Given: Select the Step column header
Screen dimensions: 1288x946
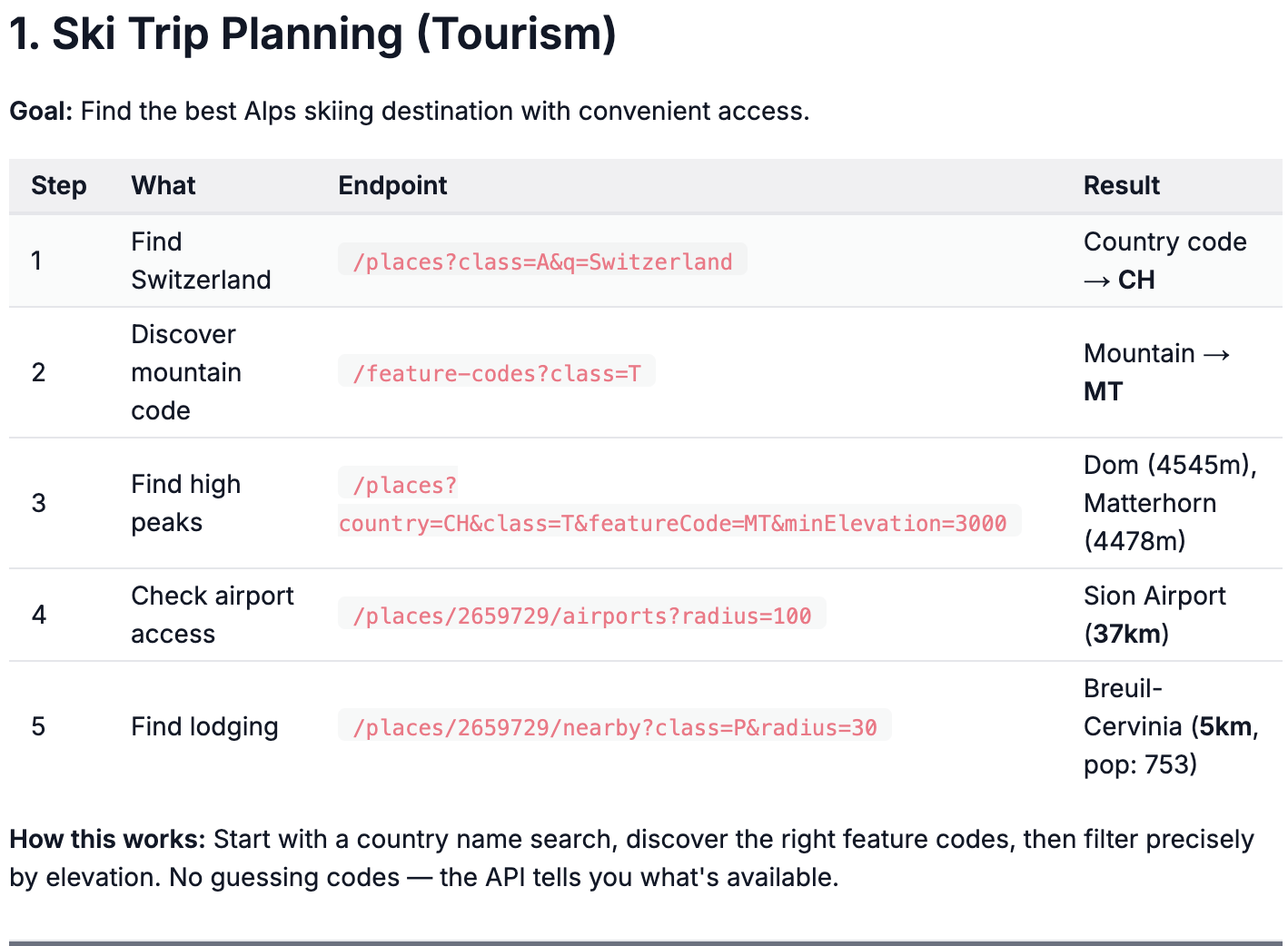Looking at the screenshot, I should [x=58, y=185].
